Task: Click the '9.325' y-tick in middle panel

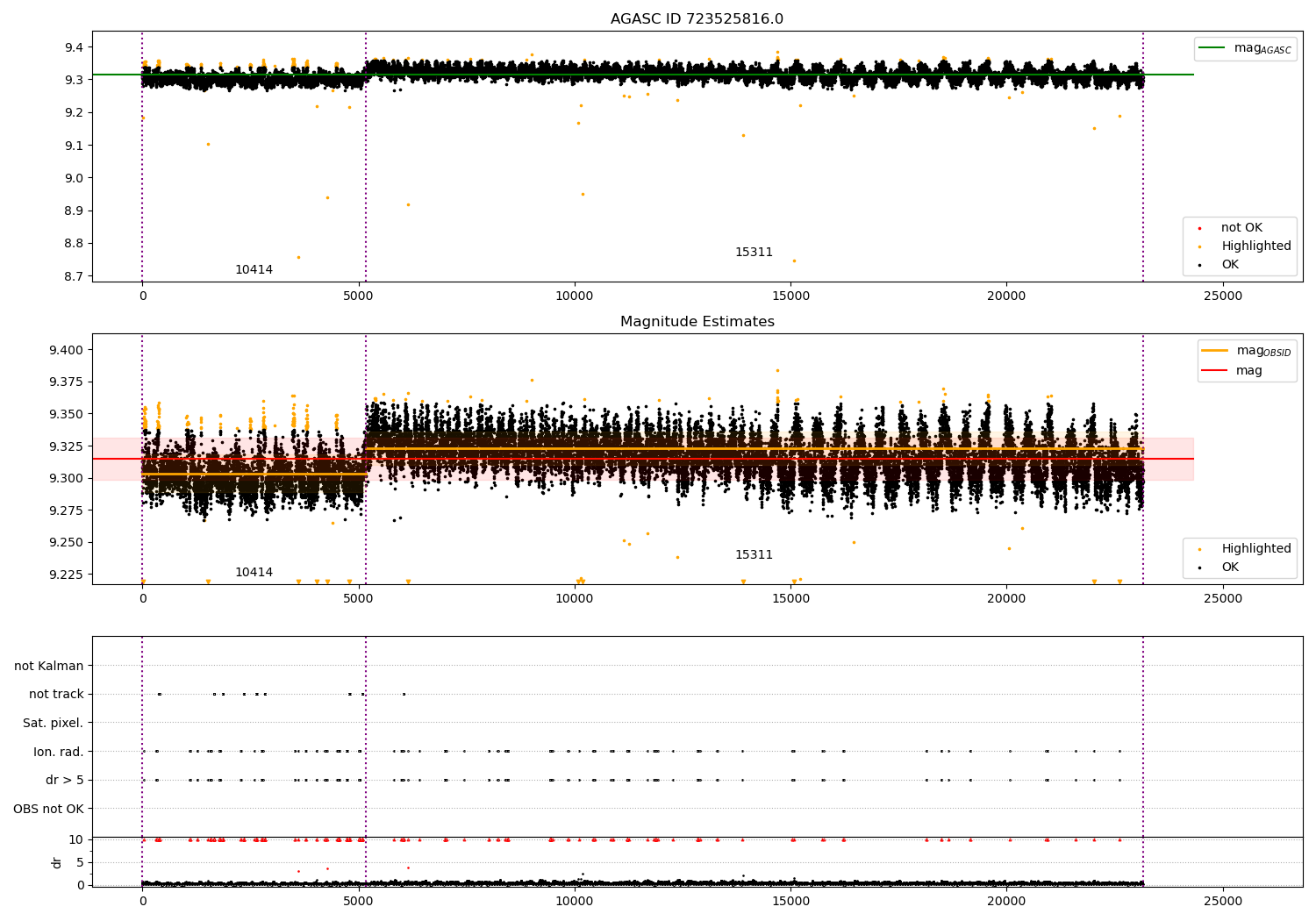Action: click(66, 446)
